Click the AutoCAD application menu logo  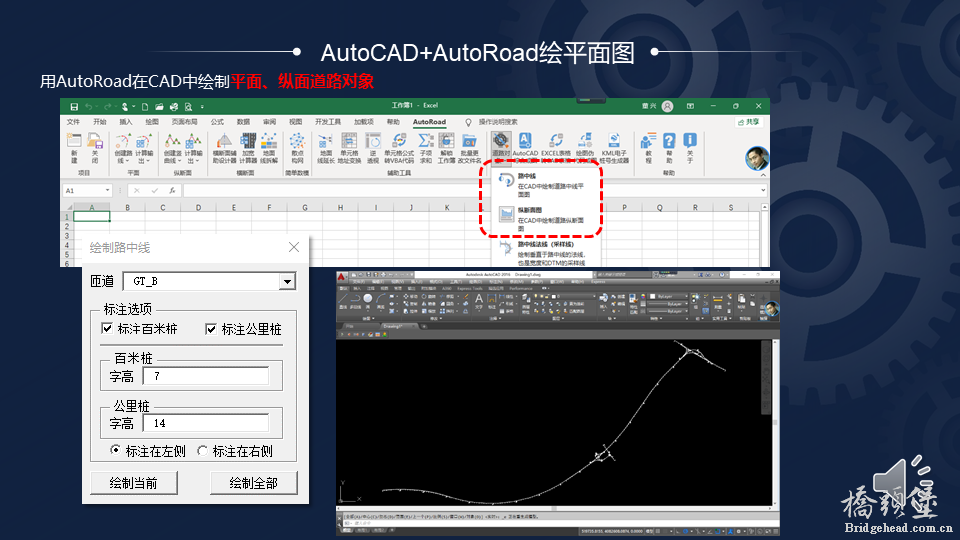pos(342,277)
